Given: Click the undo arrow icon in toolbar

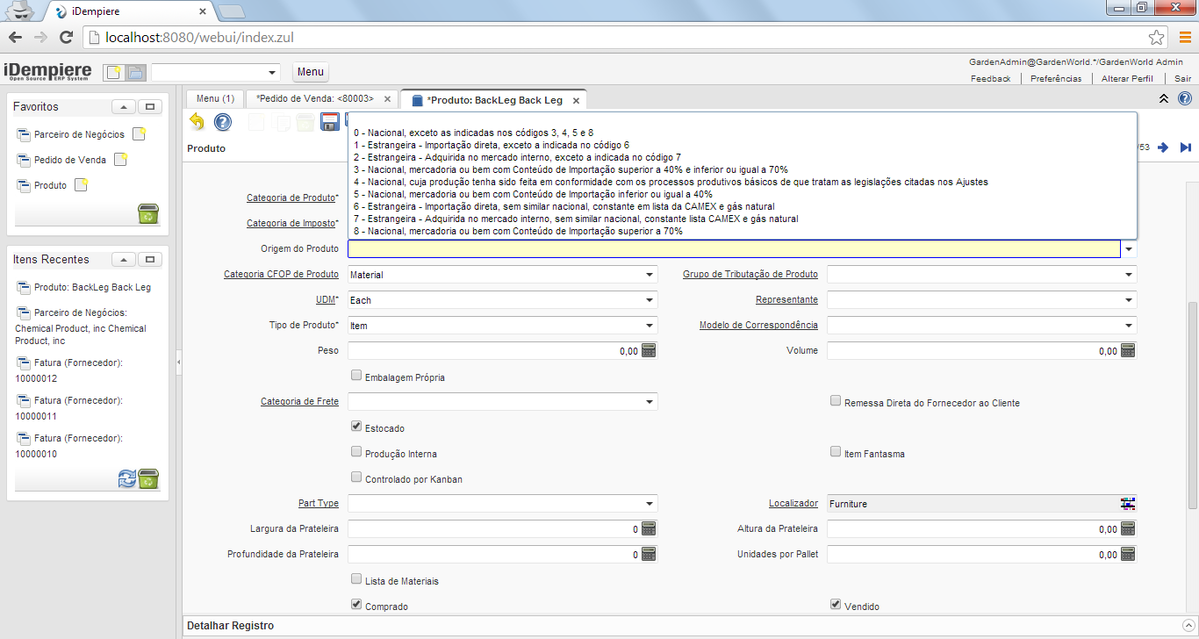Looking at the screenshot, I should pyautogui.click(x=196, y=122).
